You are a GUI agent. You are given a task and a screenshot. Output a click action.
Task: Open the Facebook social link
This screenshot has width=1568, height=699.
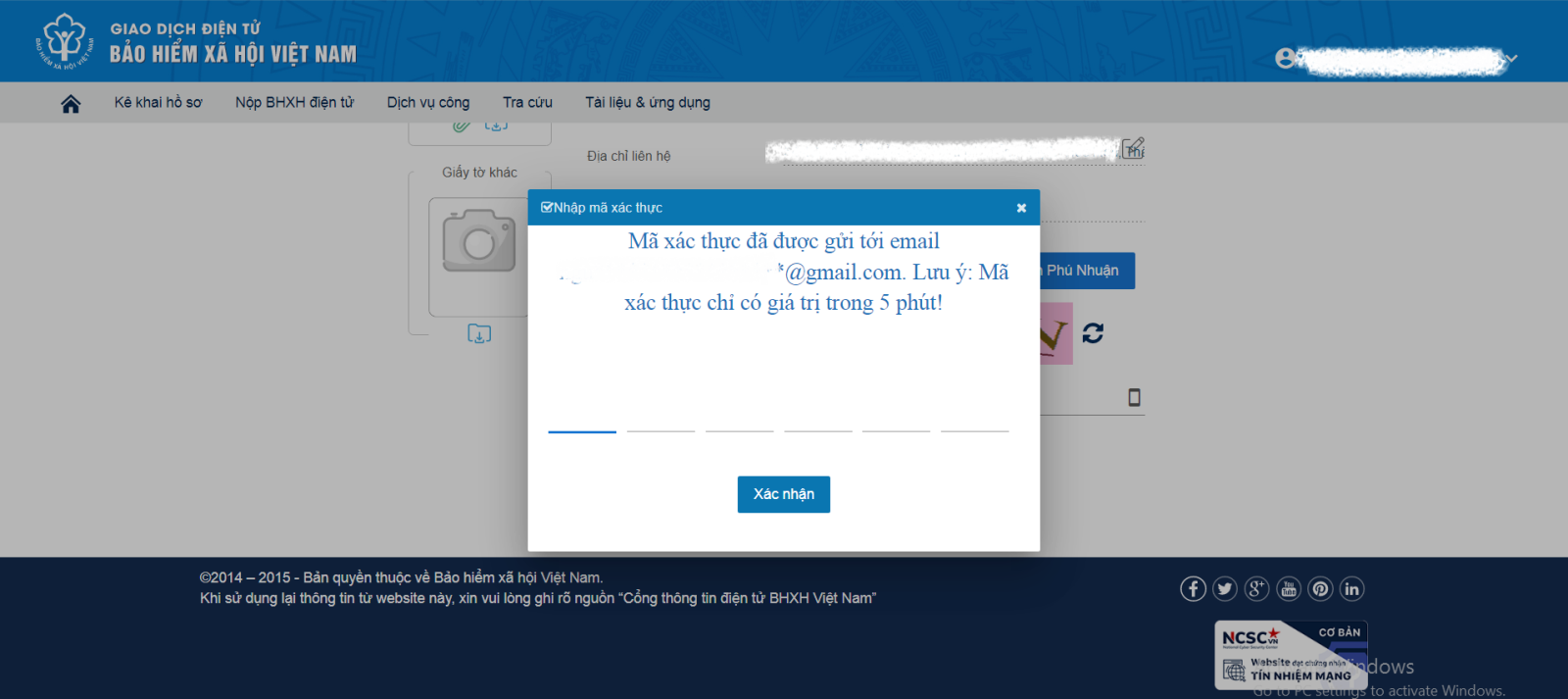pyautogui.click(x=1193, y=588)
